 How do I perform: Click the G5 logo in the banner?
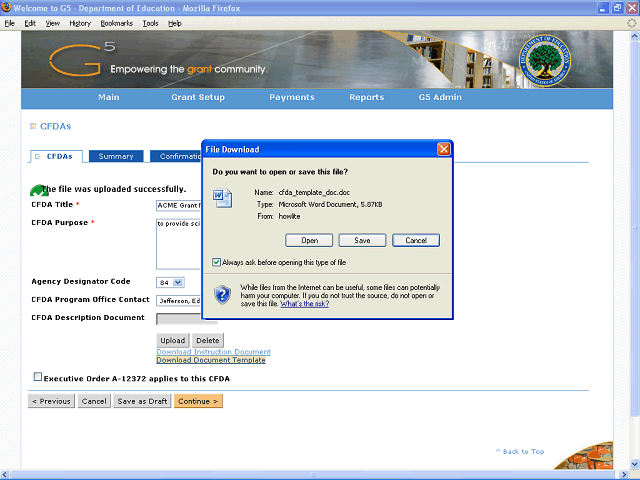click(82, 60)
